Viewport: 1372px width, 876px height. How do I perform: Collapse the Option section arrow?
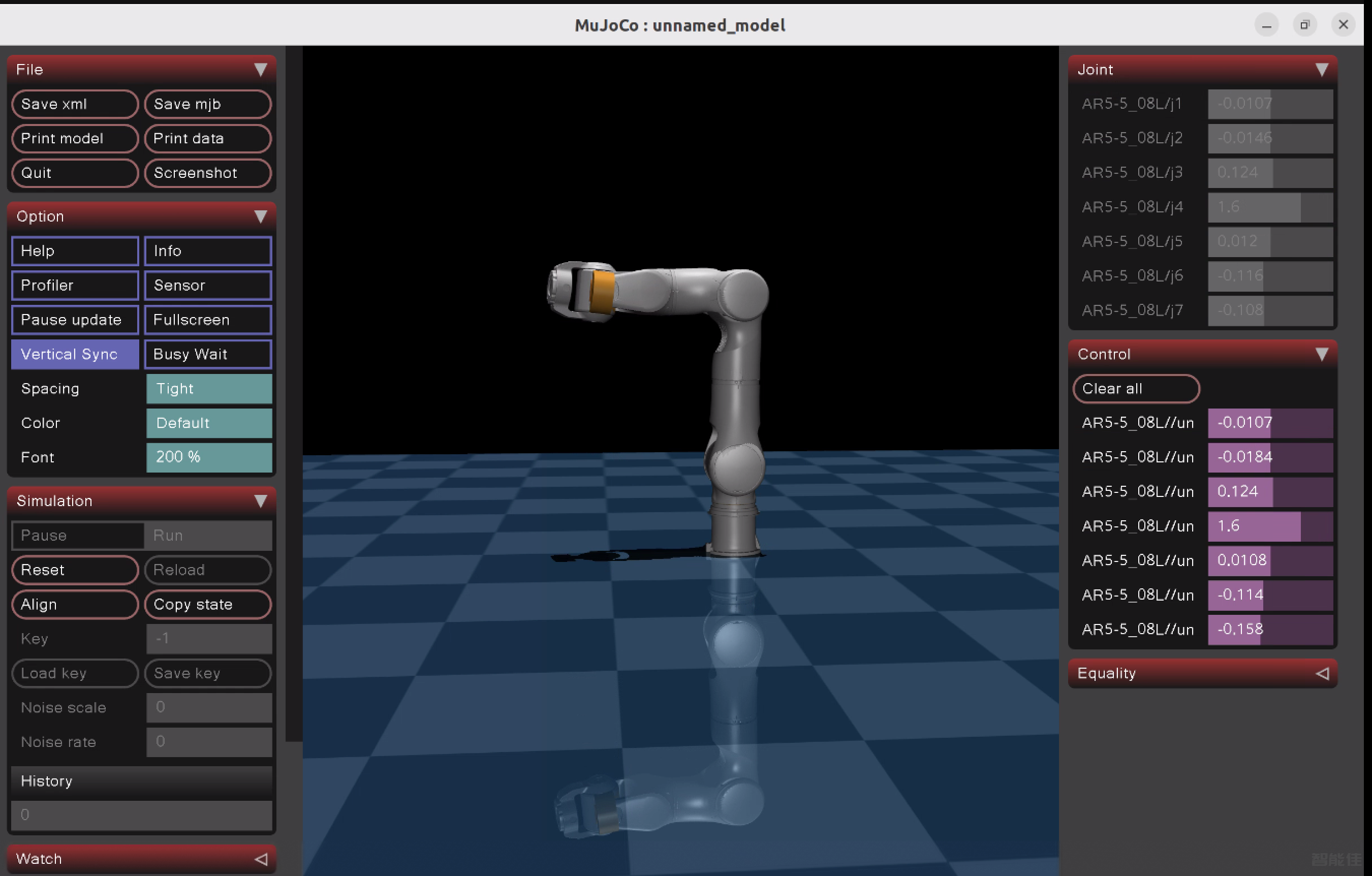(260, 216)
